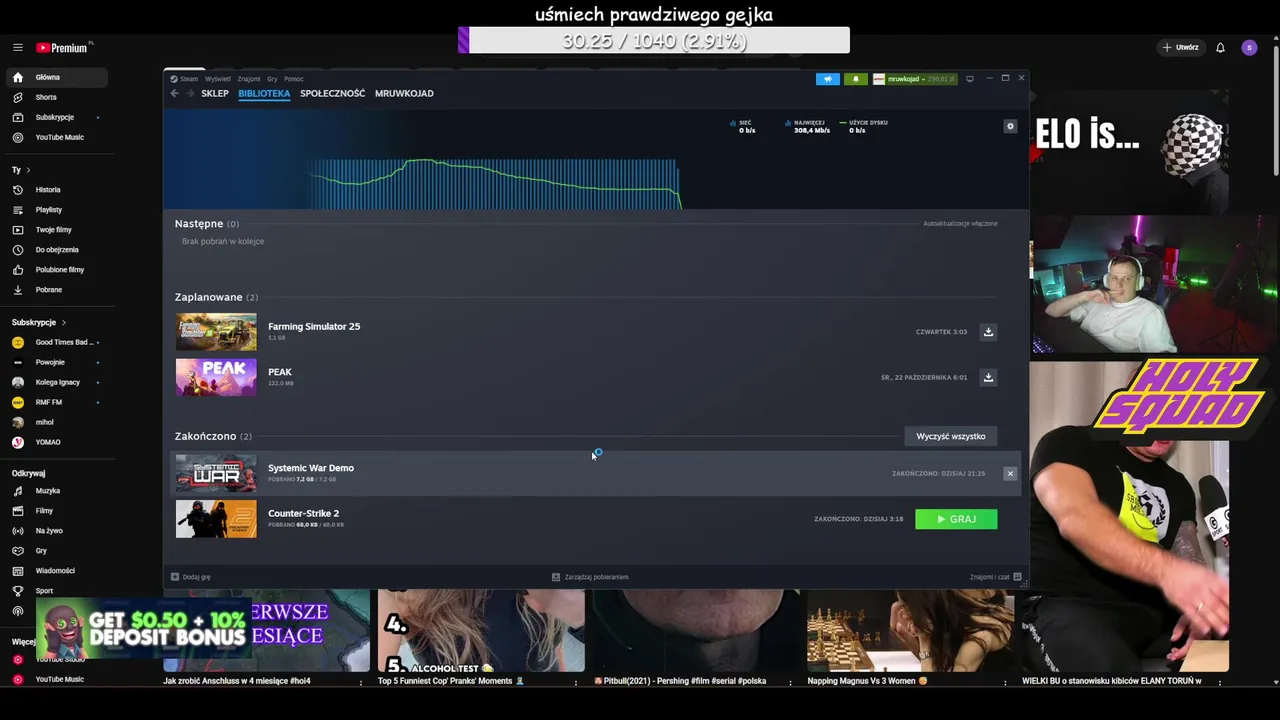The height and width of the screenshot is (720, 1280).
Task: Remove Systemic War Demo from completed list
Action: coord(1010,474)
